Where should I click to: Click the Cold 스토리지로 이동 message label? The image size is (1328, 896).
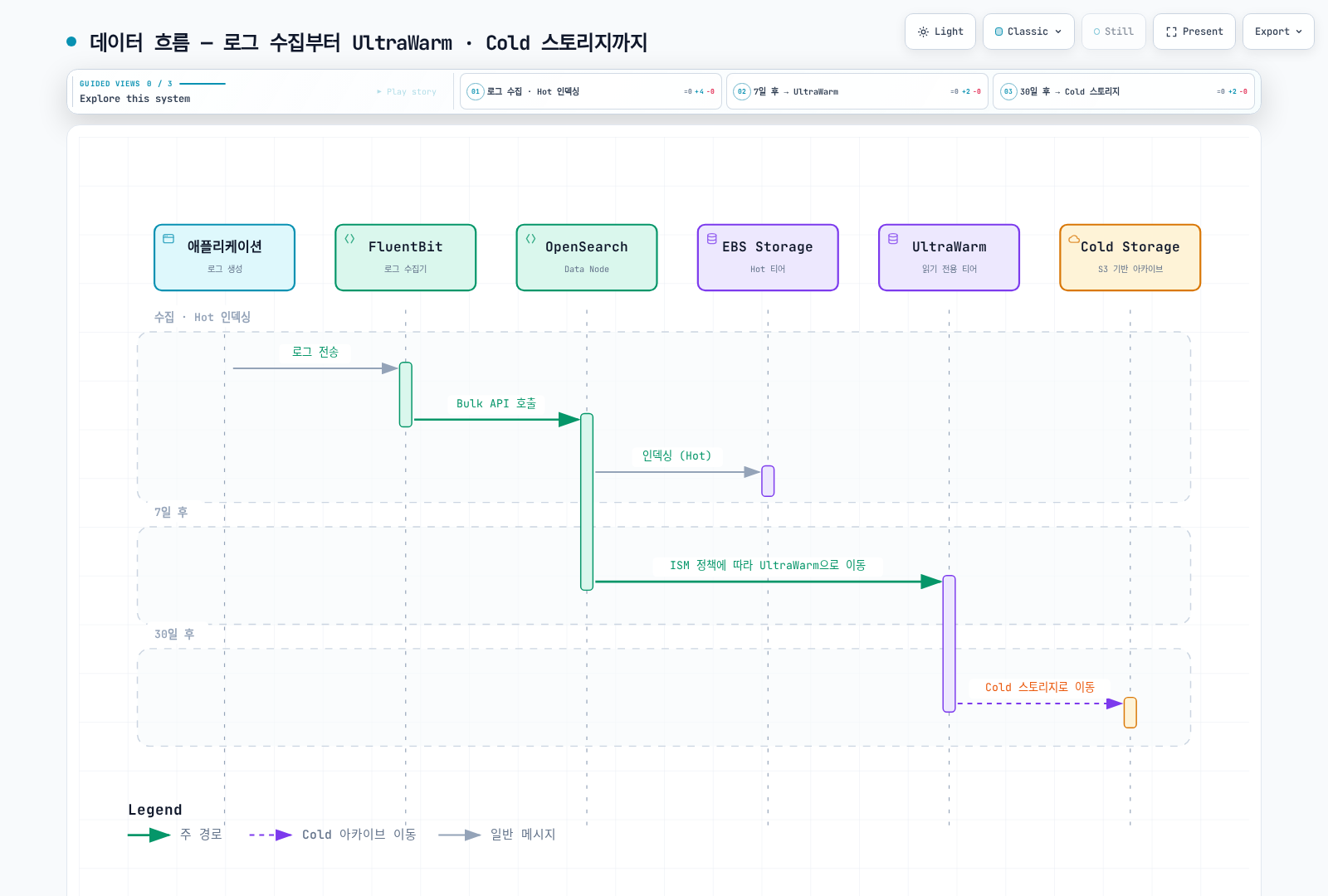1040,687
